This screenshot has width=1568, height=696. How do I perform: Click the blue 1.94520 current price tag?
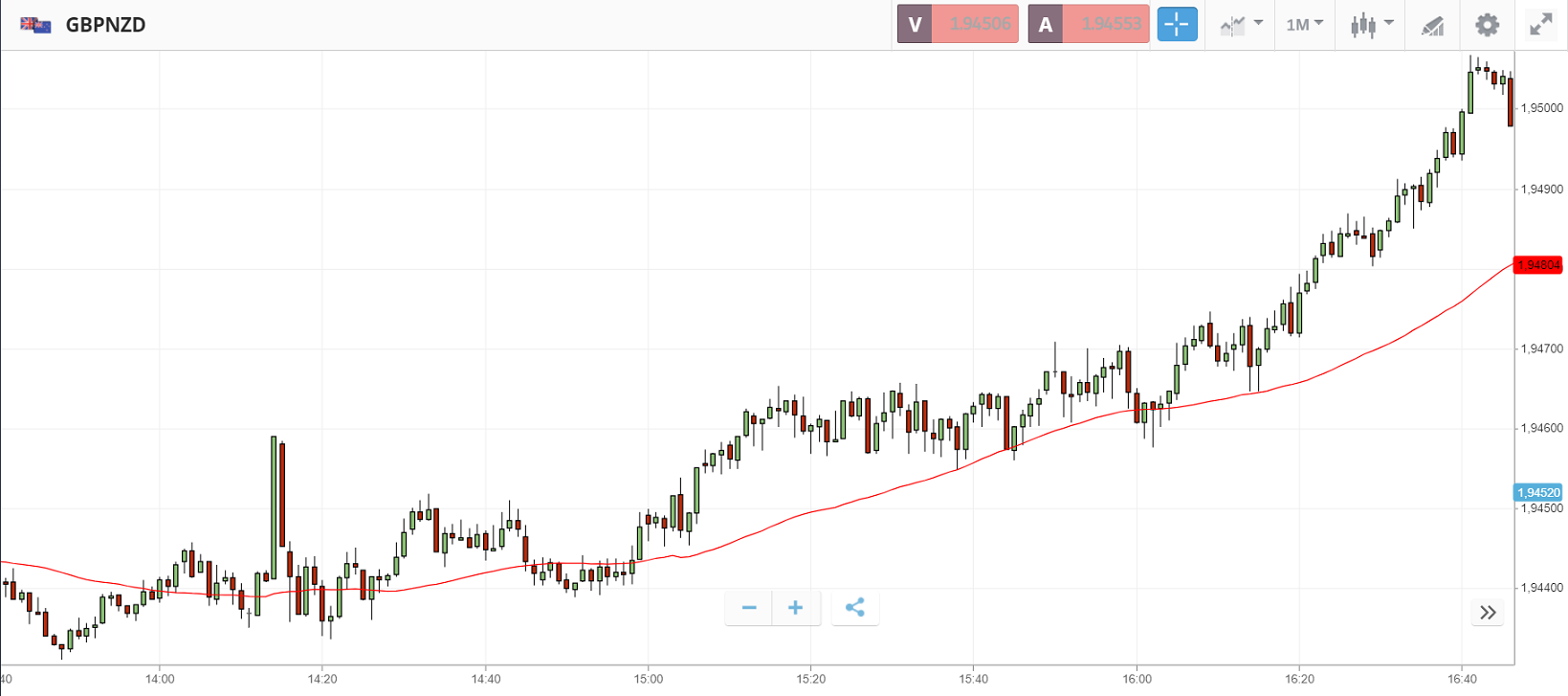[x=1538, y=493]
